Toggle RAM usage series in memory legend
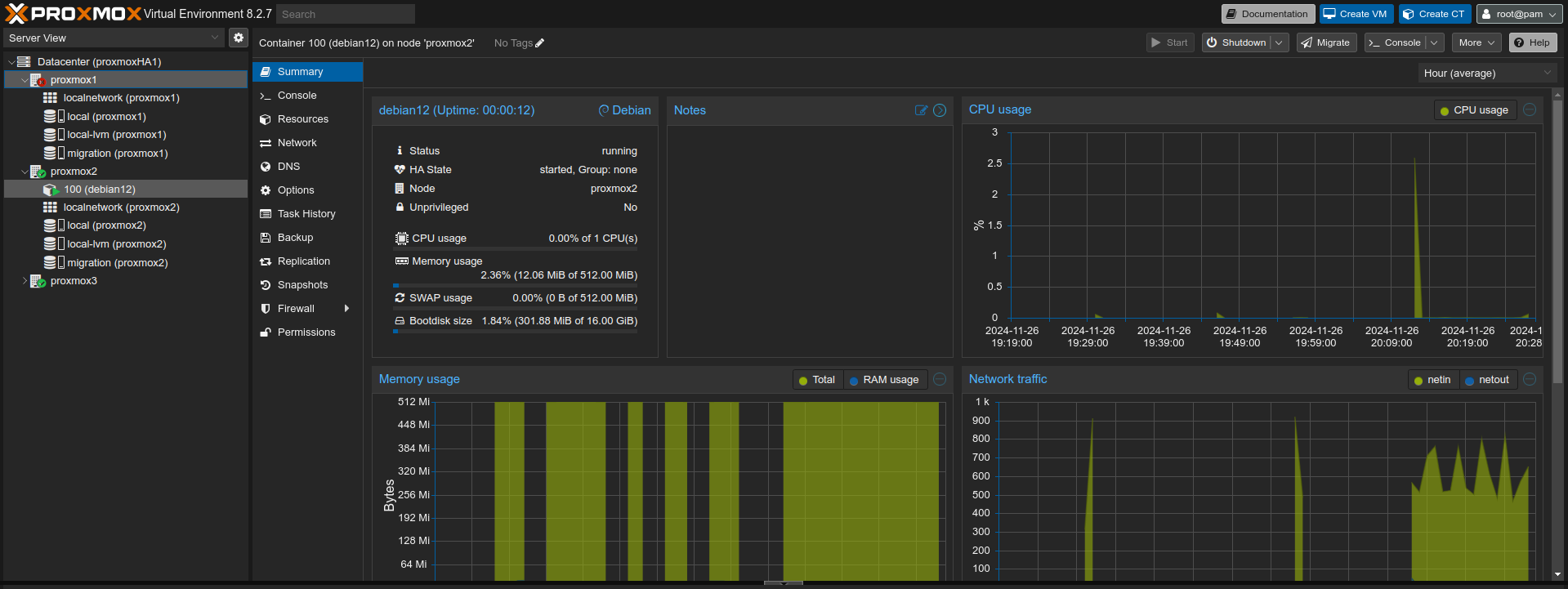 pos(884,380)
